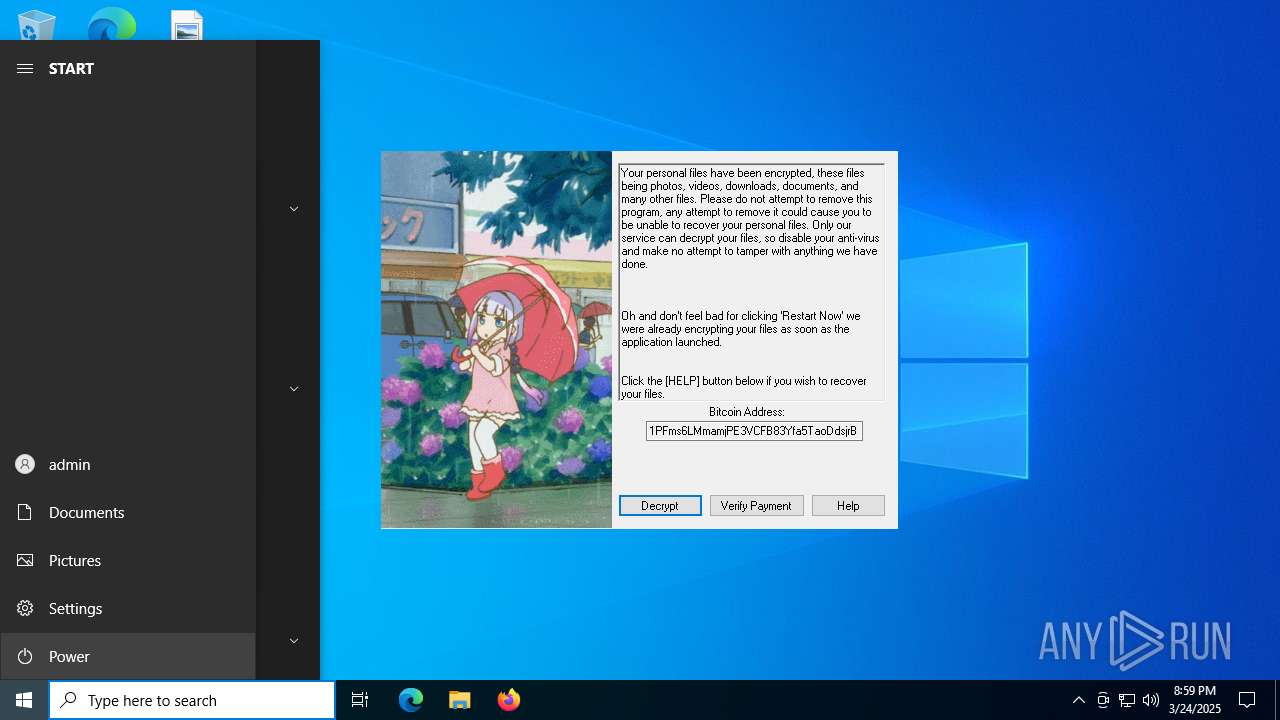Viewport: 1280px width, 720px height.
Task: Open the Help button in ransom dialog
Action: click(x=848, y=506)
